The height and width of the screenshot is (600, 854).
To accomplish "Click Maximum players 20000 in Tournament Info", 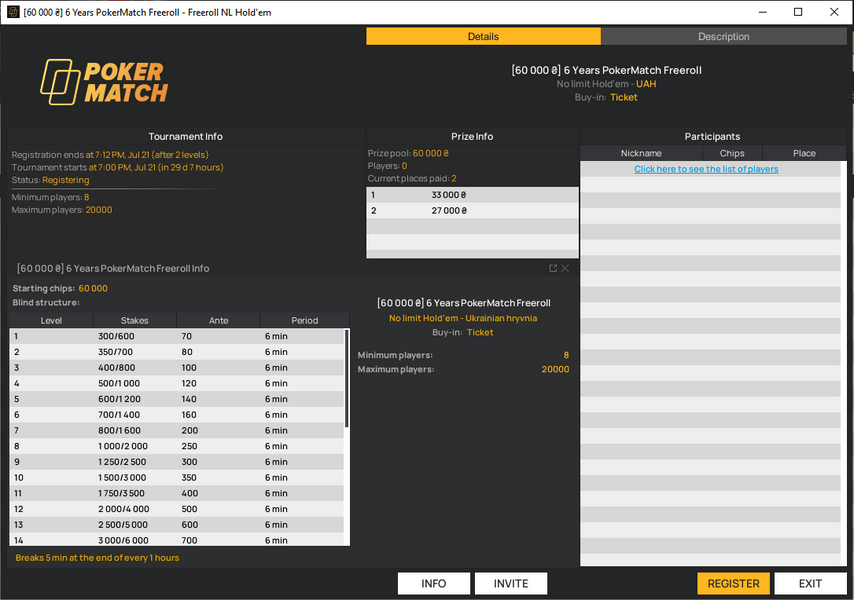I will click(62, 210).
